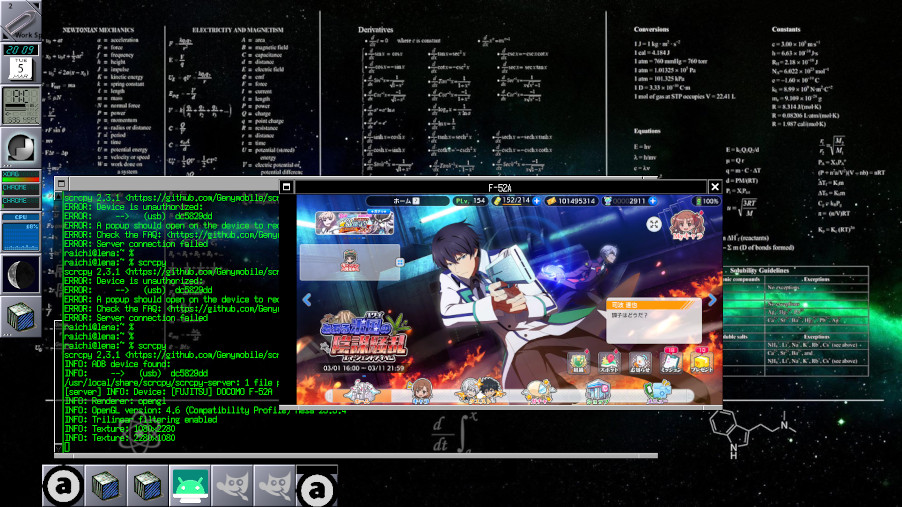Click the F-52A window title bar

[499, 187]
